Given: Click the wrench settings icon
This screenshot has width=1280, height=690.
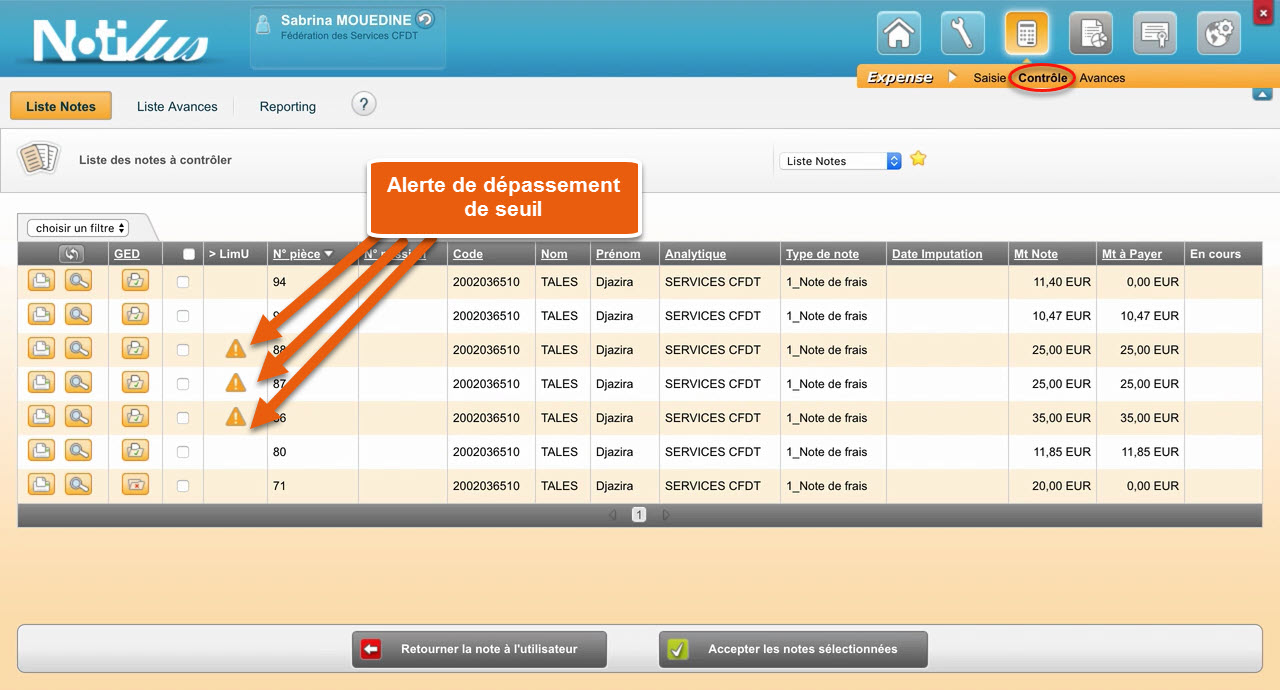Looking at the screenshot, I should point(962,34).
